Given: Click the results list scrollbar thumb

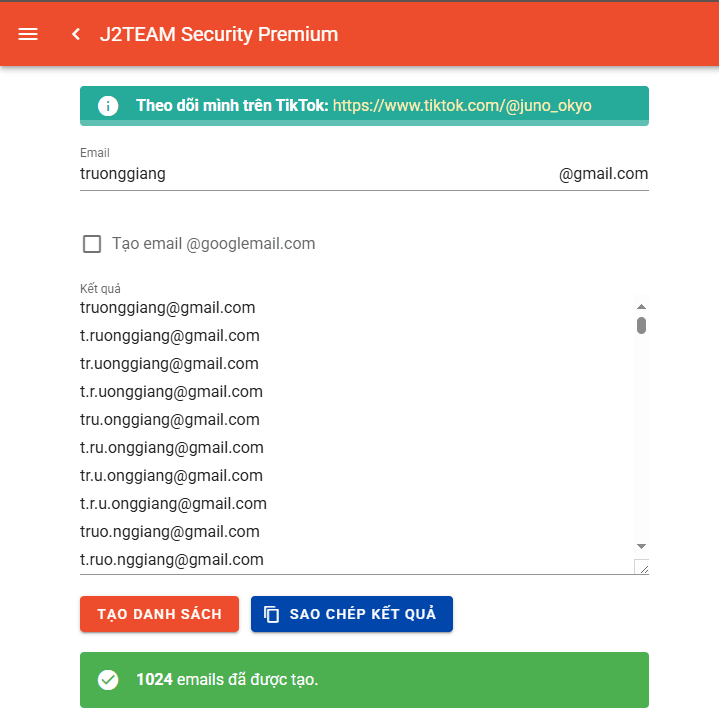Looking at the screenshot, I should (642, 325).
